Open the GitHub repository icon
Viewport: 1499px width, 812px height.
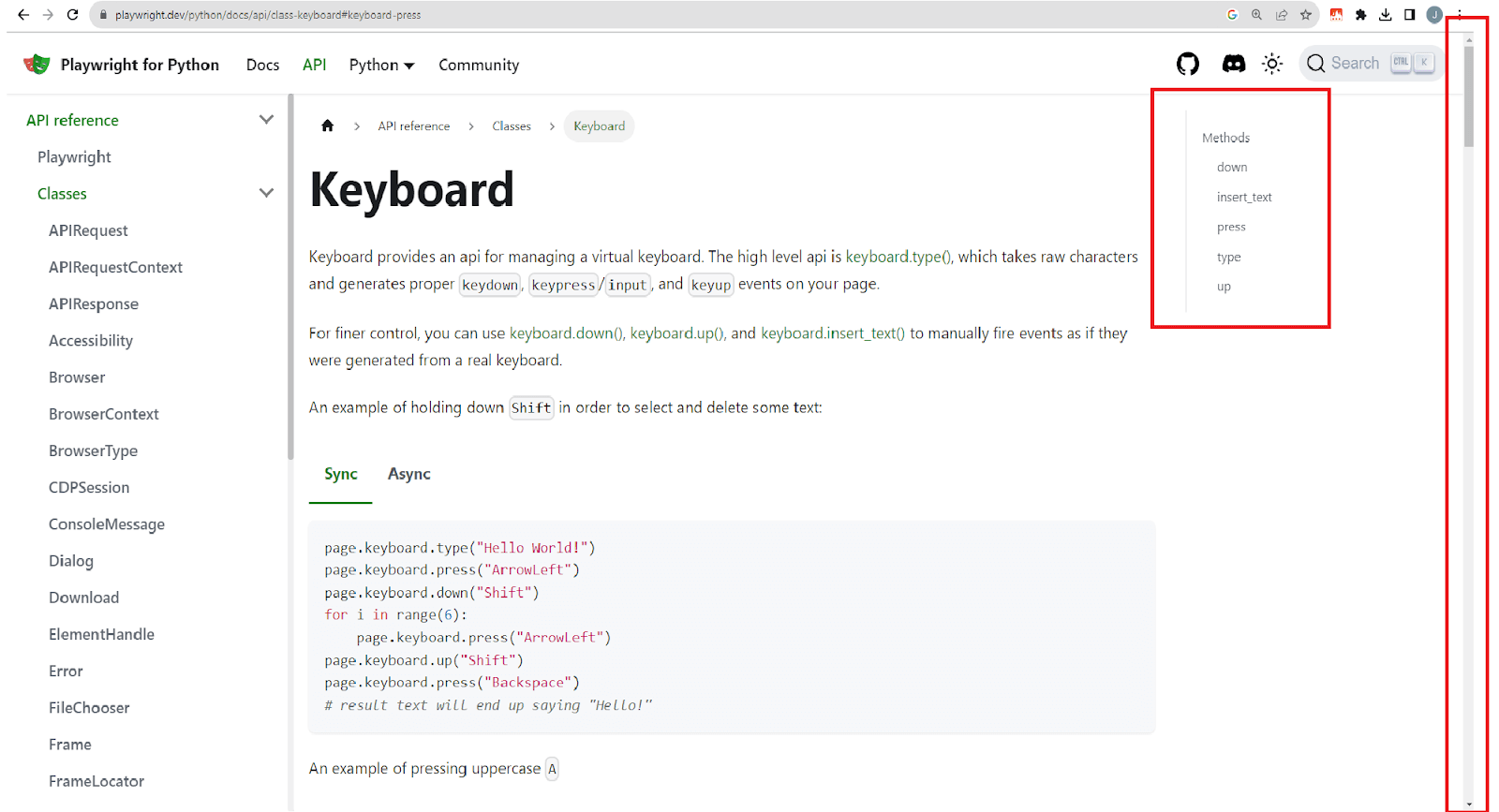(1188, 64)
